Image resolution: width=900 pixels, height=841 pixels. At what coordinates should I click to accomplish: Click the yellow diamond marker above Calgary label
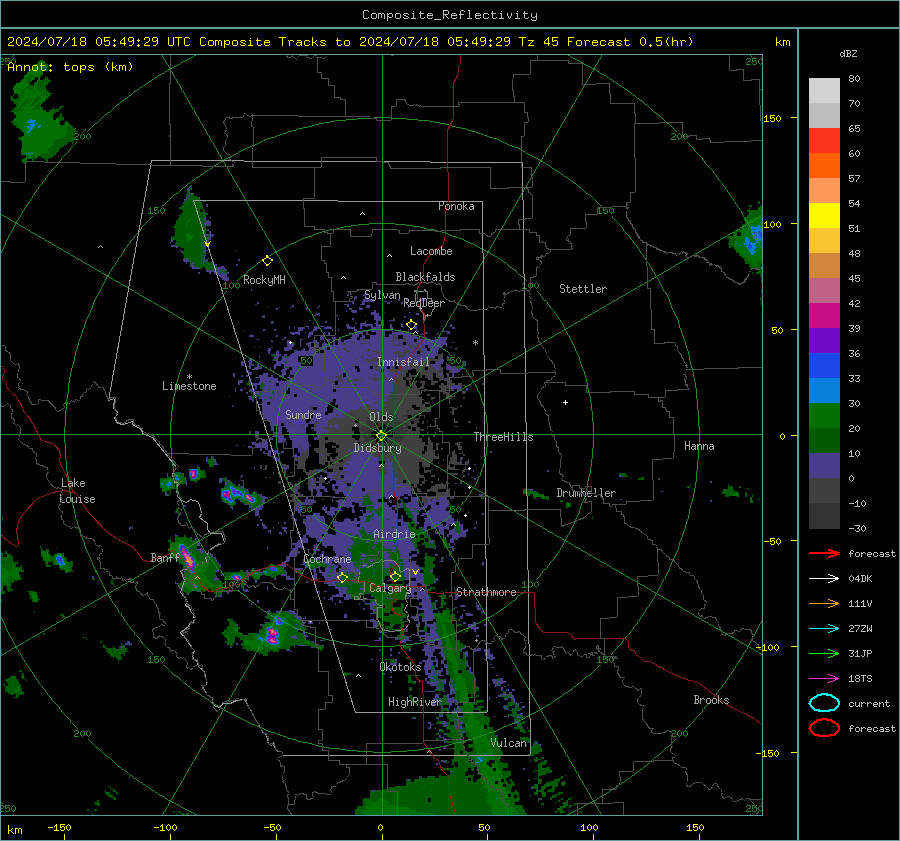(x=395, y=576)
